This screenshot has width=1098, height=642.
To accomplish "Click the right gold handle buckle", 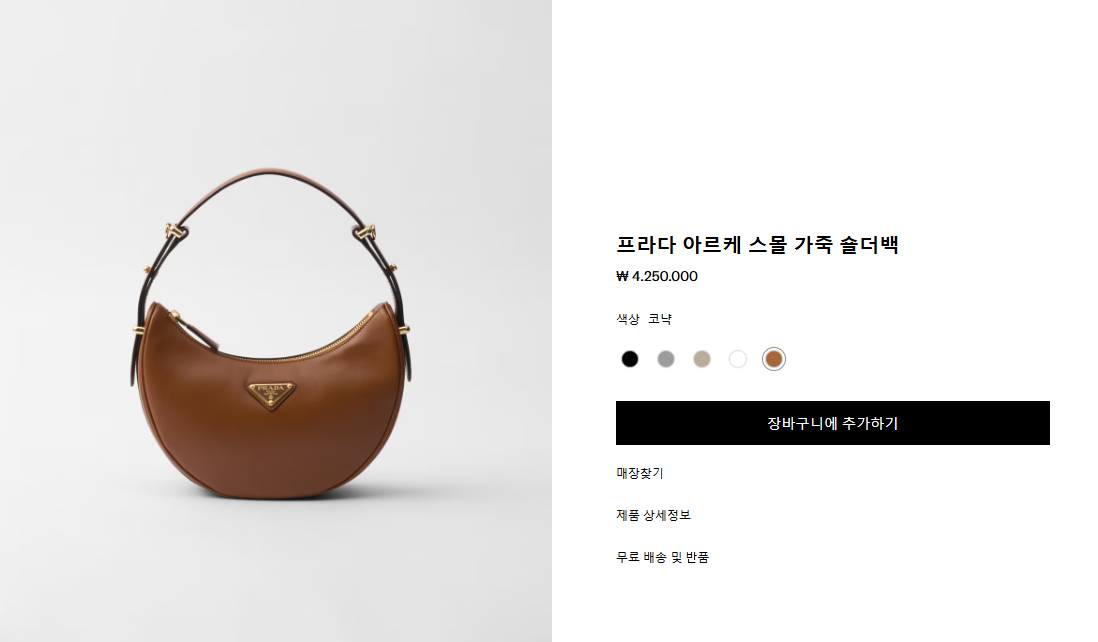I will click(365, 231).
